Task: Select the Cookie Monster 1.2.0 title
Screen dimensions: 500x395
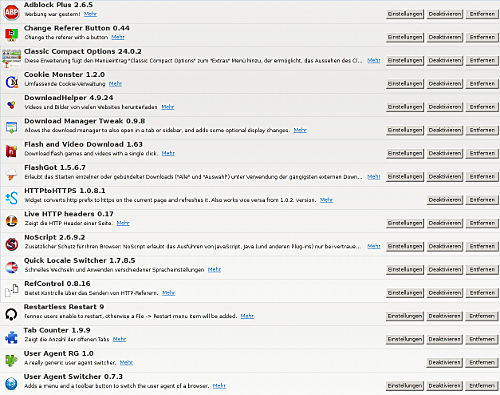Action: pos(64,75)
